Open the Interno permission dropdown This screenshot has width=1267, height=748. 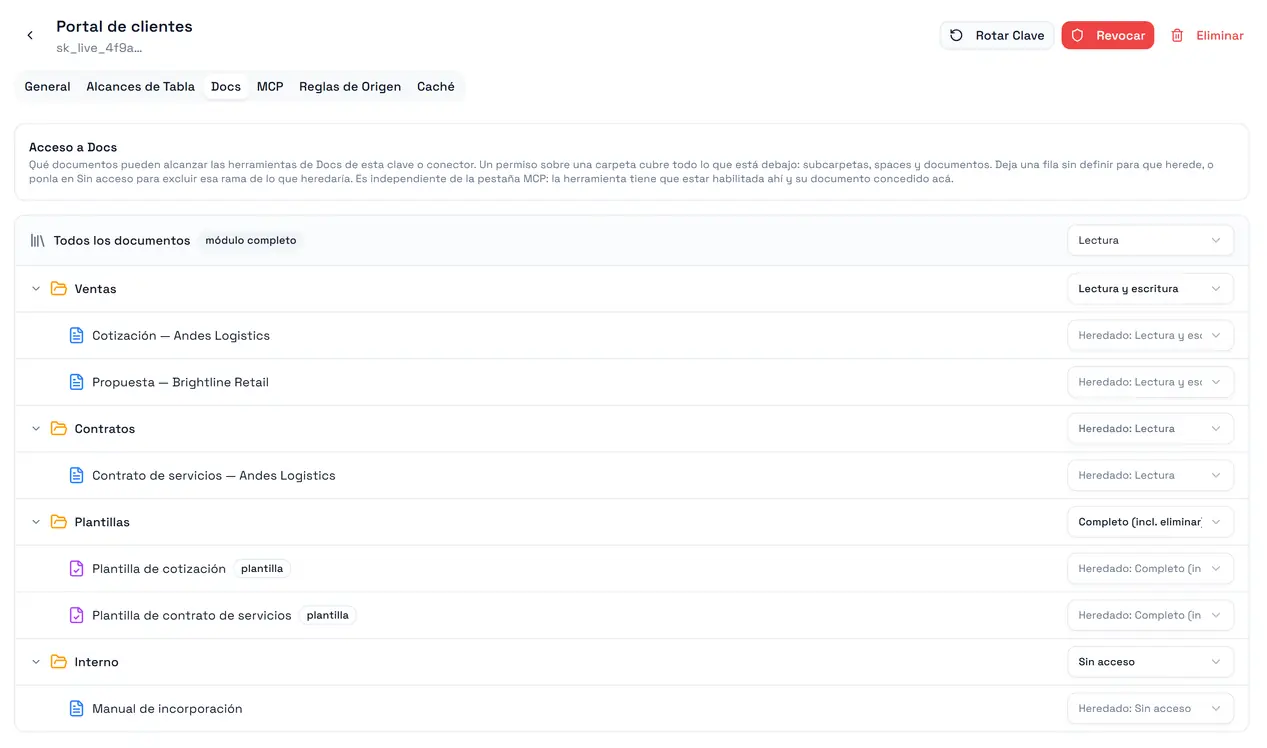tap(1150, 662)
